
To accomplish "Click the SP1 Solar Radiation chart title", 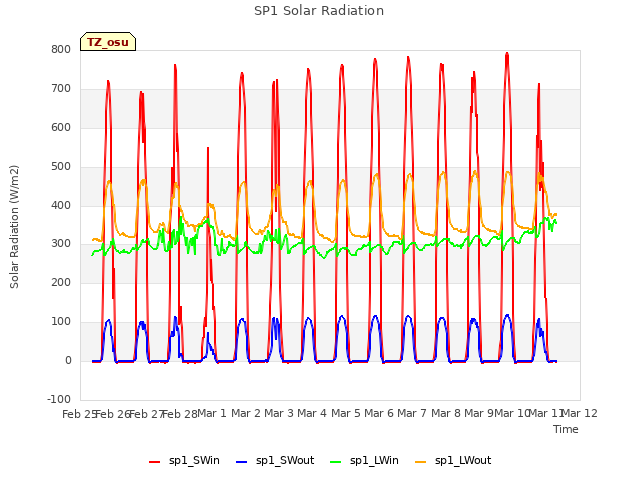I will [319, 11].
